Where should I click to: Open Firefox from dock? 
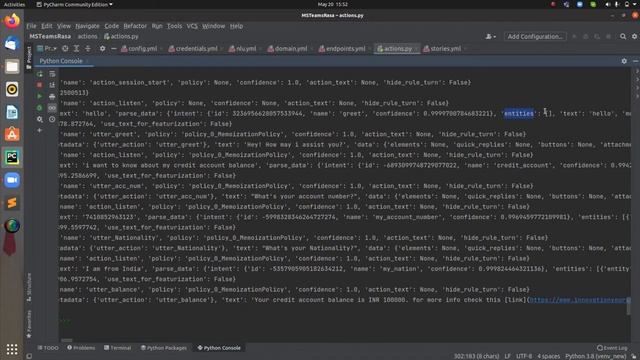click(x=12, y=21)
